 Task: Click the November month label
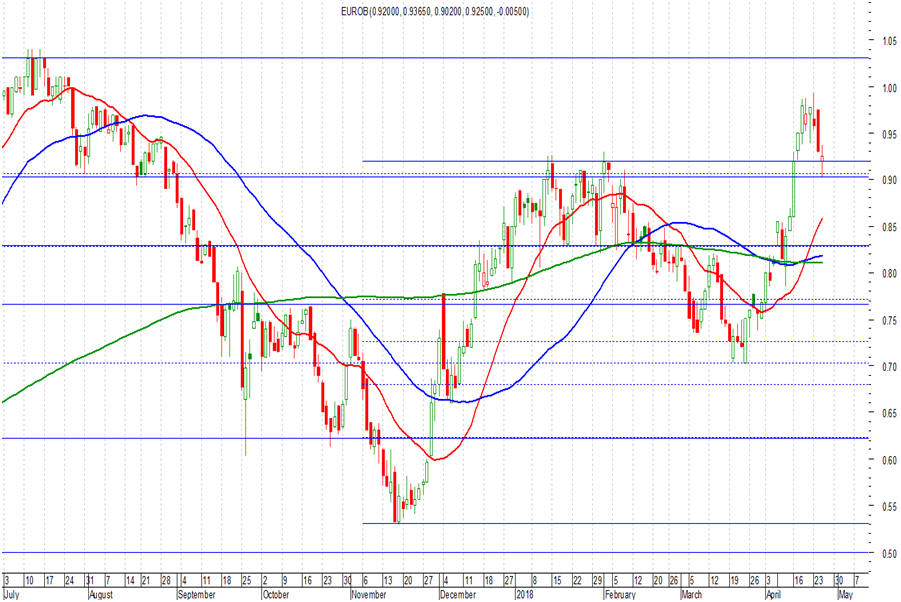(x=369, y=595)
